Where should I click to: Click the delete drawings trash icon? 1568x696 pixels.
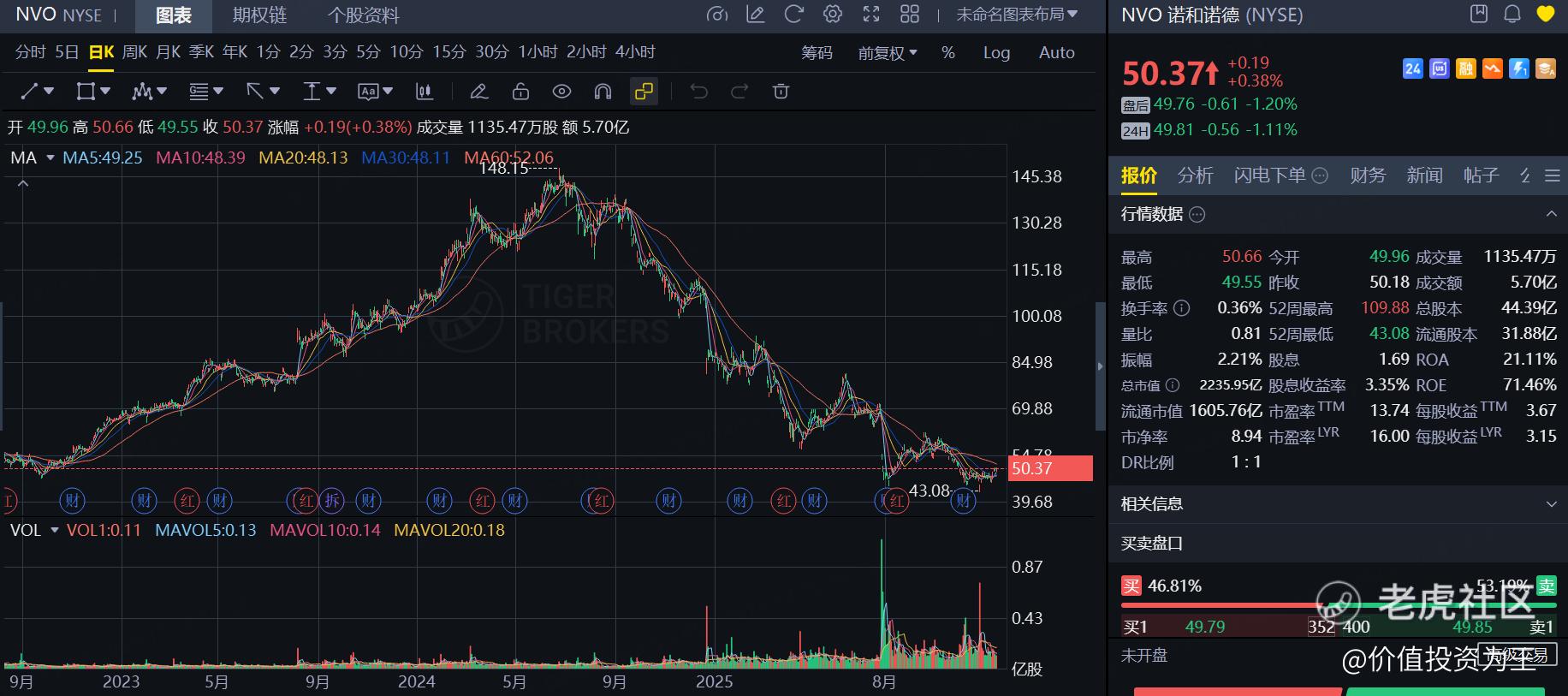tap(781, 92)
